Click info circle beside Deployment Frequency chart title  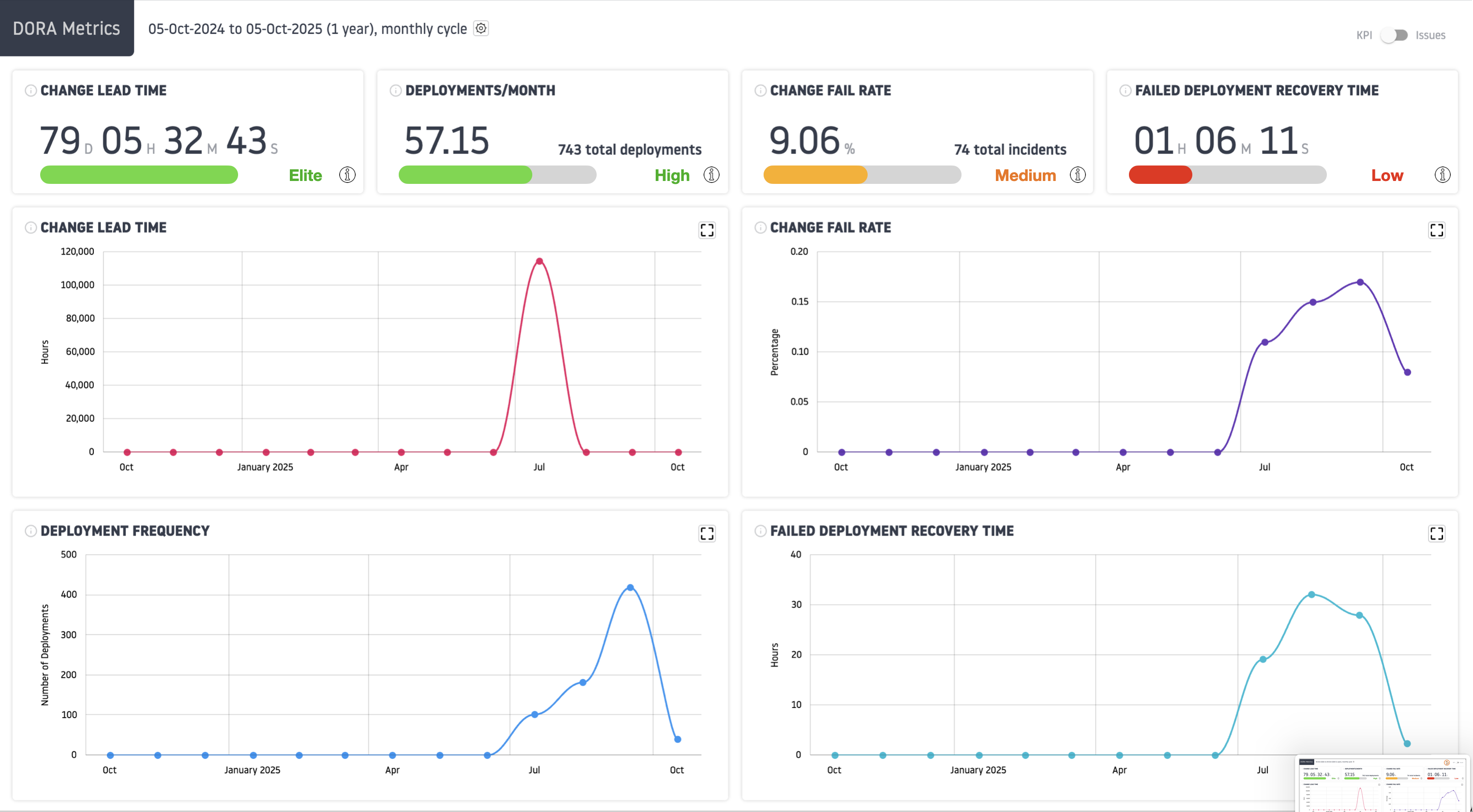click(x=30, y=531)
